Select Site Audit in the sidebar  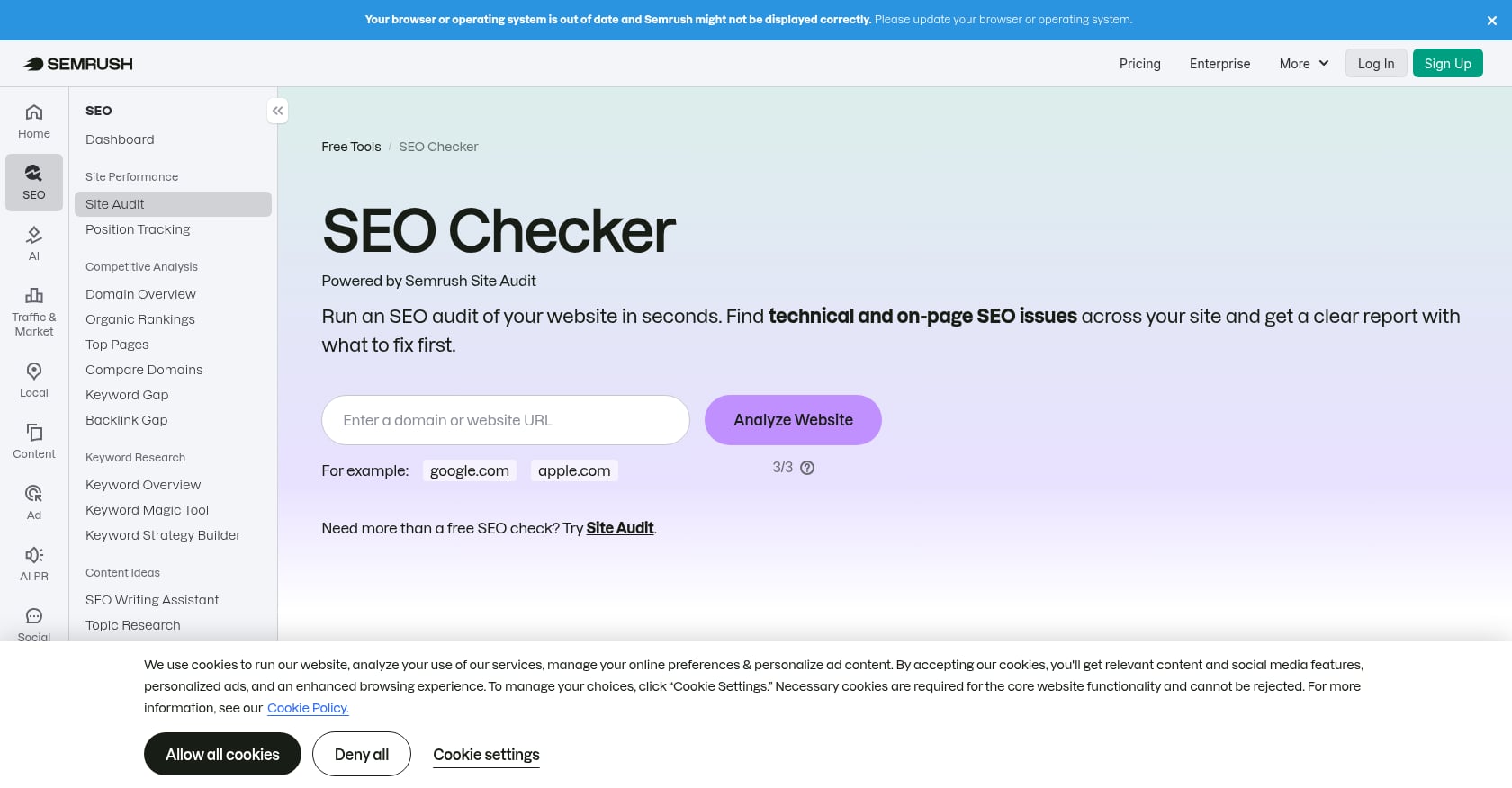(173, 204)
